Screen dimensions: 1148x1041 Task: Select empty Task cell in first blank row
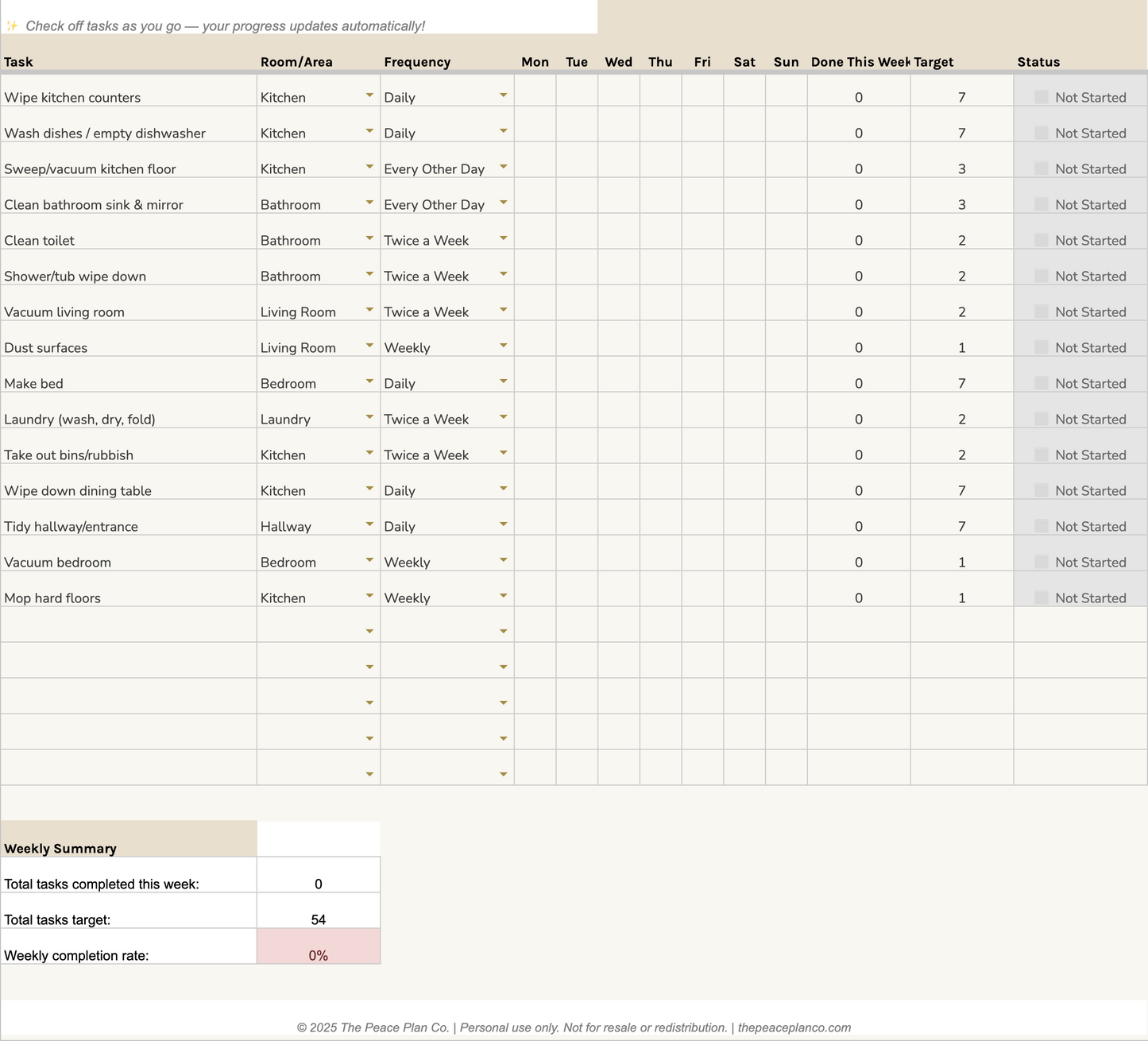(127, 624)
